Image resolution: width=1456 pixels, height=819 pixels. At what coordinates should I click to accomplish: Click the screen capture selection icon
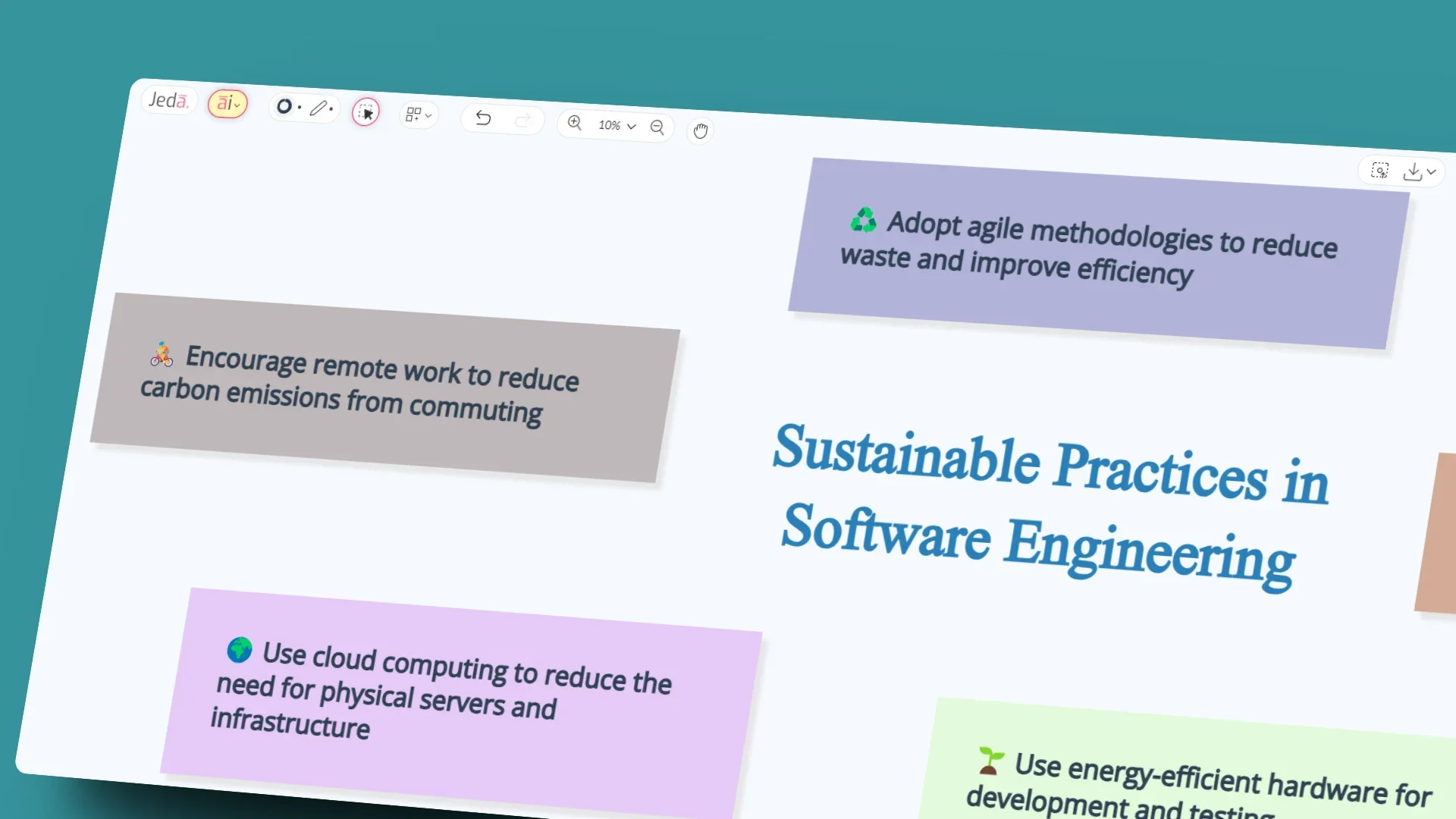point(1380,171)
